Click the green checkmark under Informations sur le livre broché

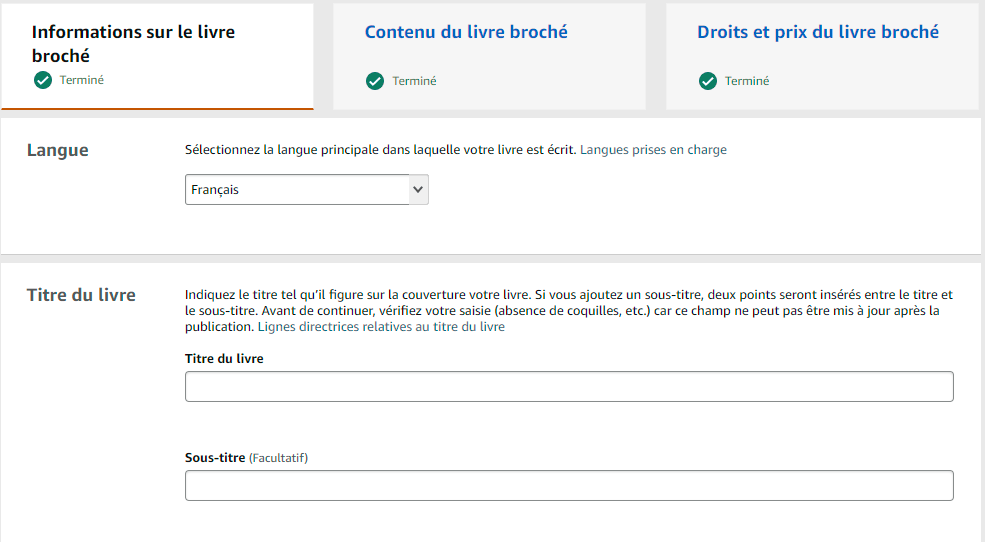point(43,80)
